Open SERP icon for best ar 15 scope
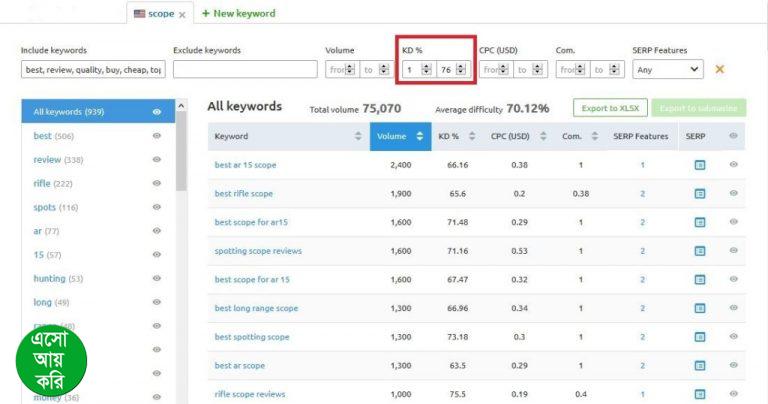 (x=700, y=165)
